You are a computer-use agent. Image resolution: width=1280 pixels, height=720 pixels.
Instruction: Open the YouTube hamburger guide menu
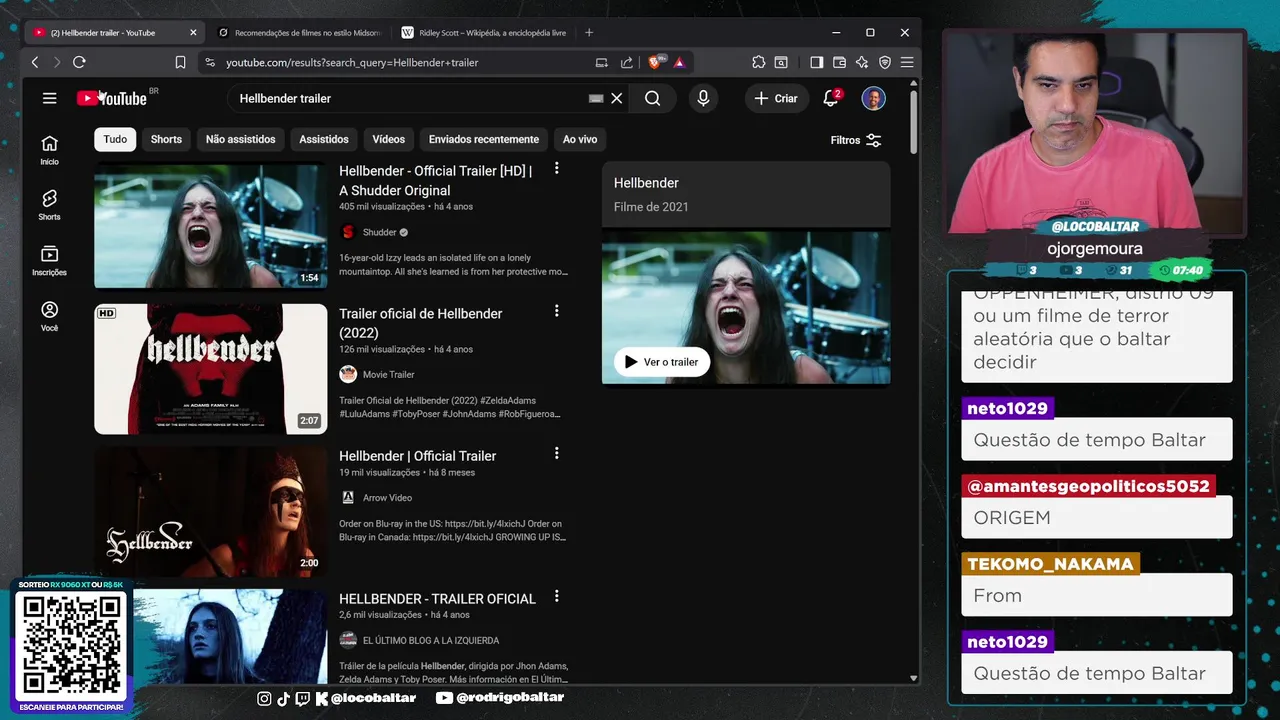(49, 98)
